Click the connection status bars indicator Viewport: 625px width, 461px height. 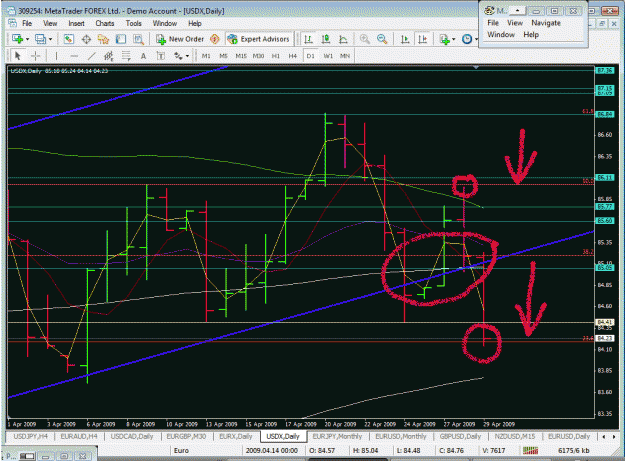[531, 451]
